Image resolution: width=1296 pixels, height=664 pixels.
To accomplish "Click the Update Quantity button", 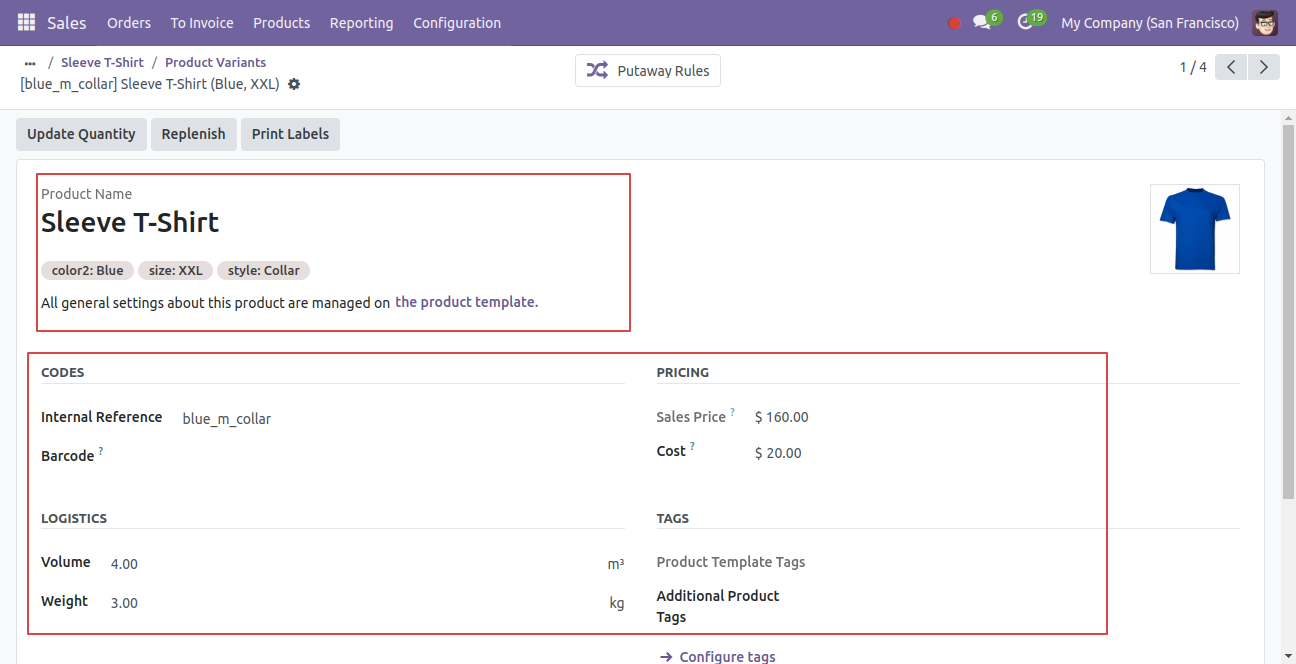I will tap(81, 134).
